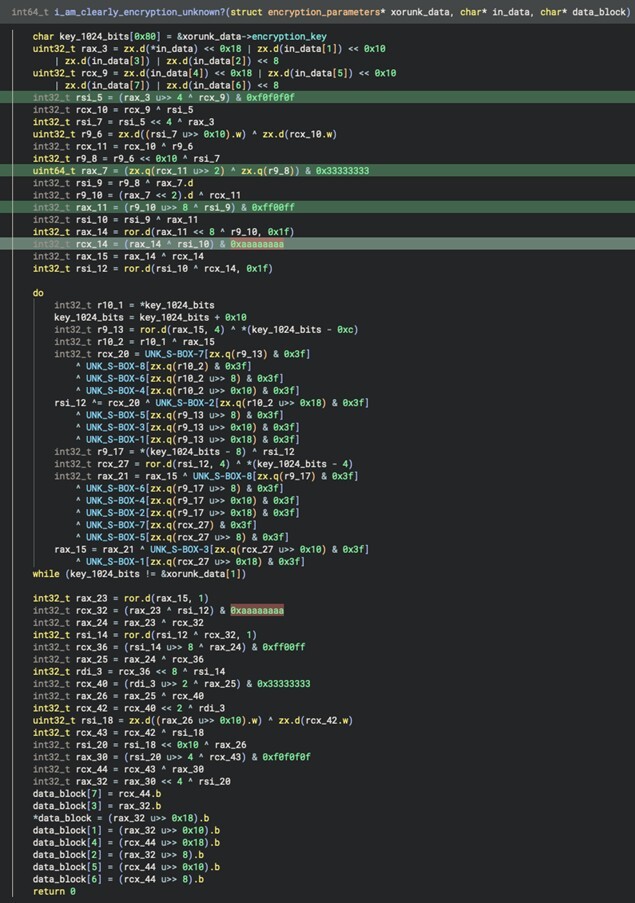Click highlighted line defining rsi_5 with 0xf0f0f0f

click(x=317, y=97)
